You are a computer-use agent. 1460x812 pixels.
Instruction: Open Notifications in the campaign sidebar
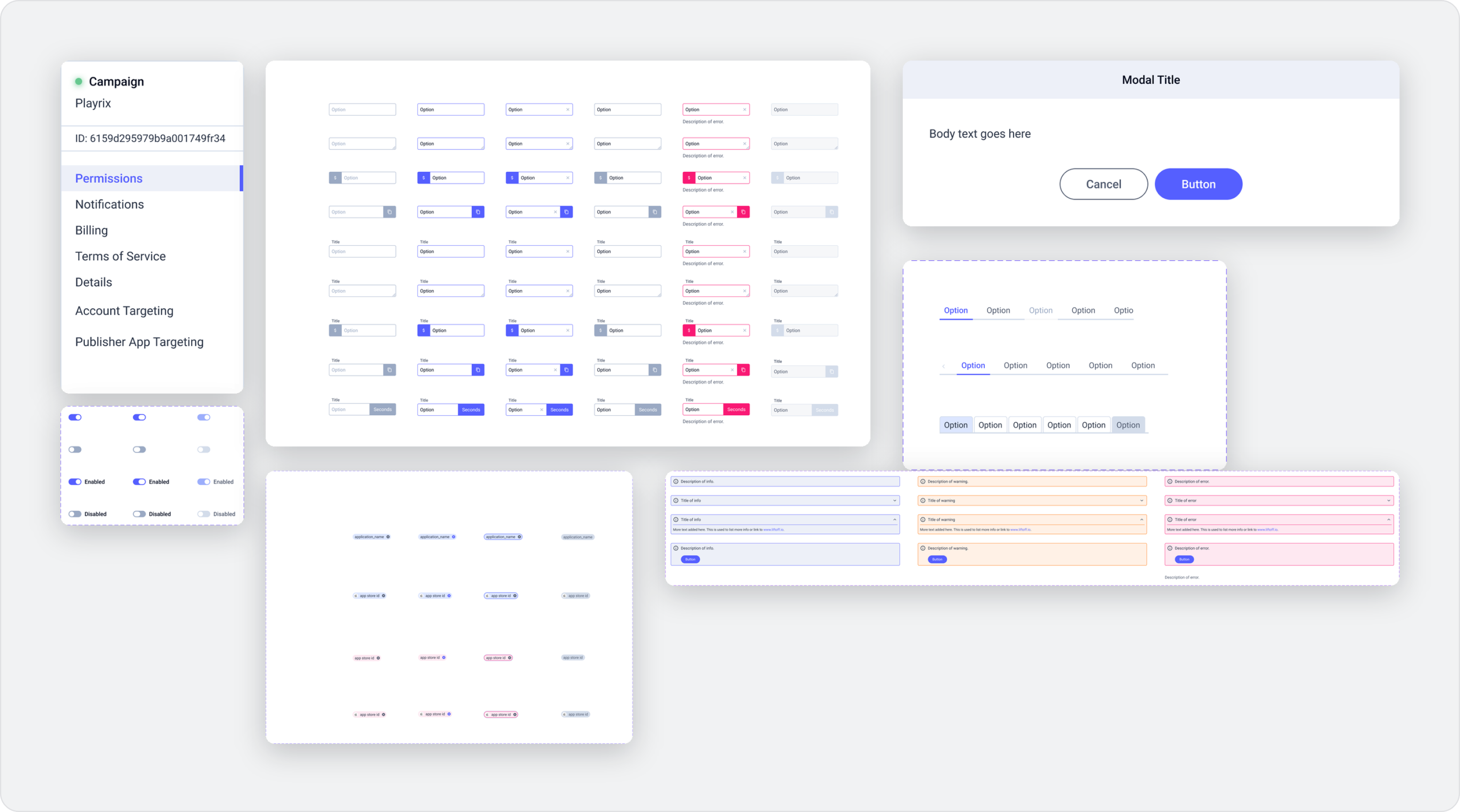pyautogui.click(x=109, y=205)
